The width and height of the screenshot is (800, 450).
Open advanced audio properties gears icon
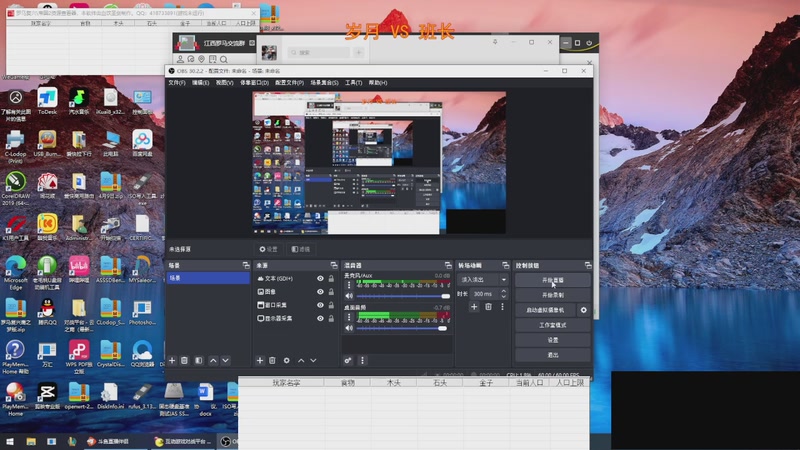coord(348,361)
